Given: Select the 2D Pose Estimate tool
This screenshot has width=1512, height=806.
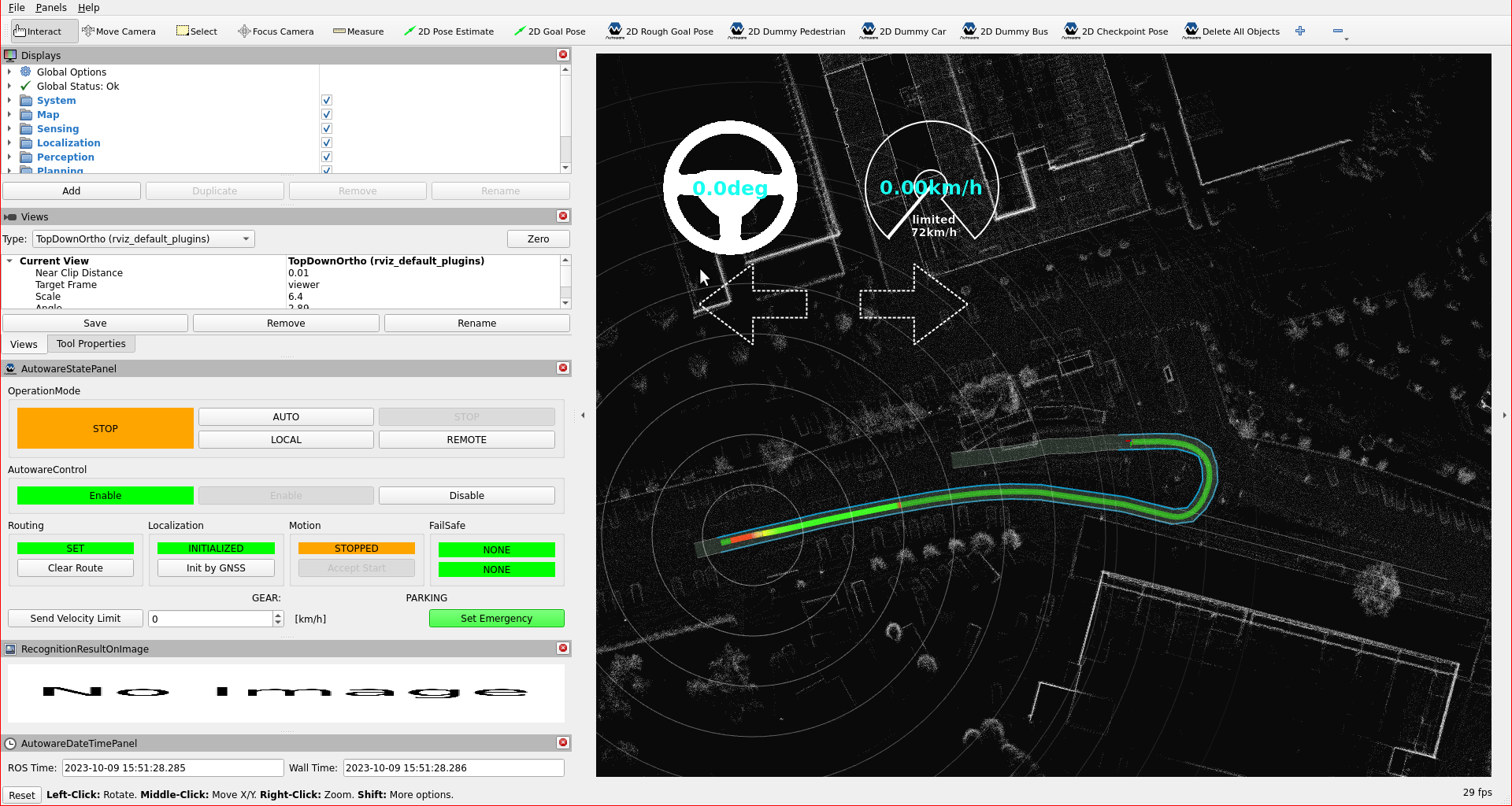Looking at the screenshot, I should click(449, 31).
